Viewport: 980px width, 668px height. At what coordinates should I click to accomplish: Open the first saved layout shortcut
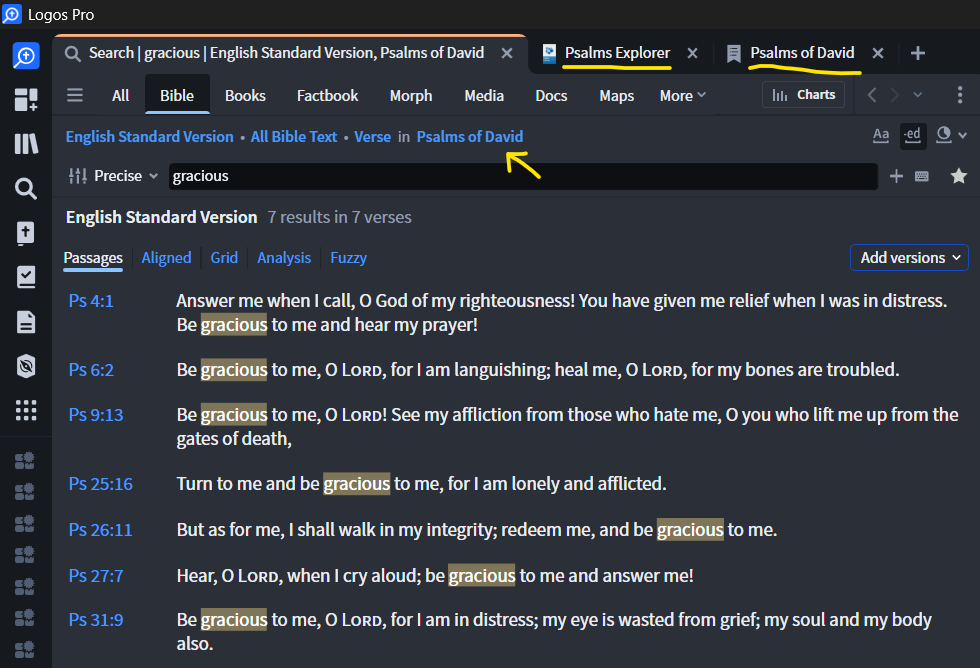(25, 461)
